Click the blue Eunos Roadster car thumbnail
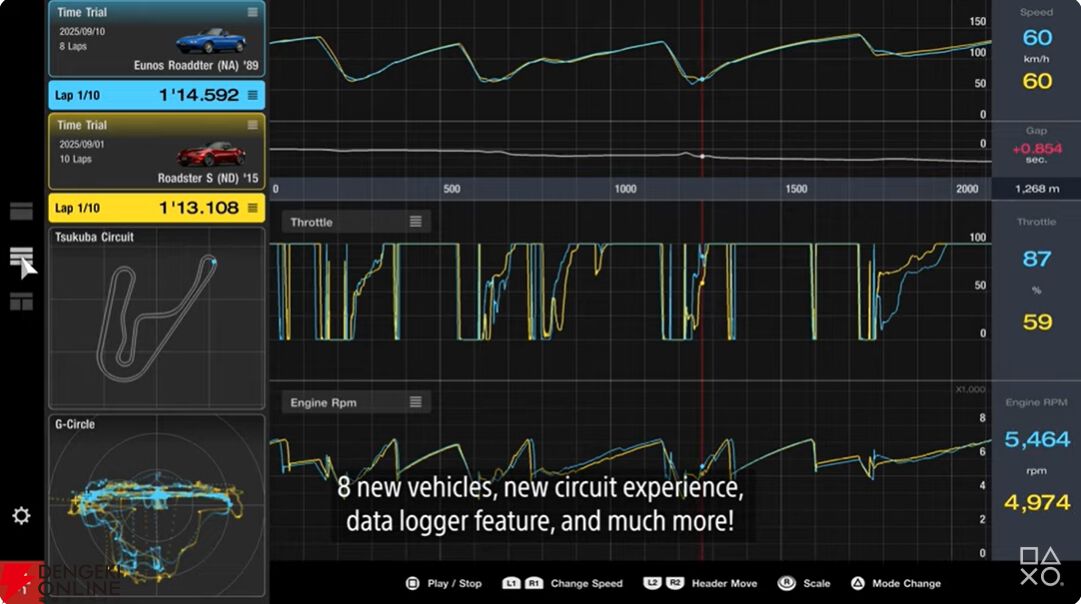 pyautogui.click(x=210, y=42)
